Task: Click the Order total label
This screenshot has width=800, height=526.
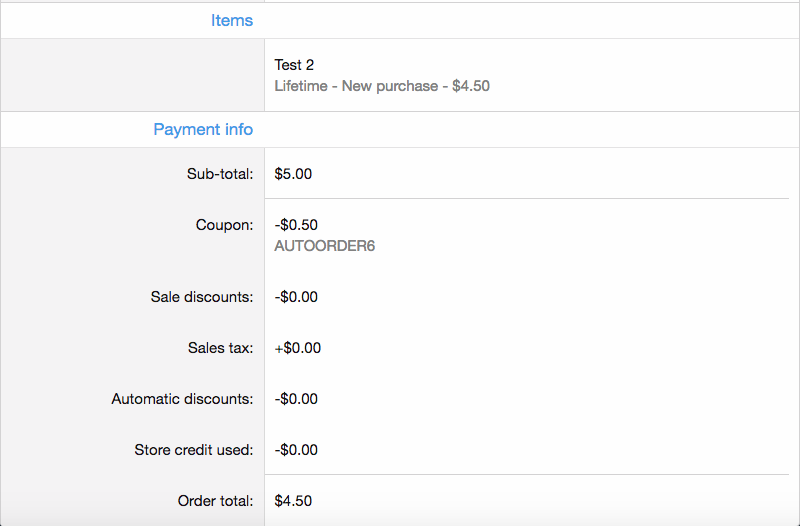Action: 215,501
